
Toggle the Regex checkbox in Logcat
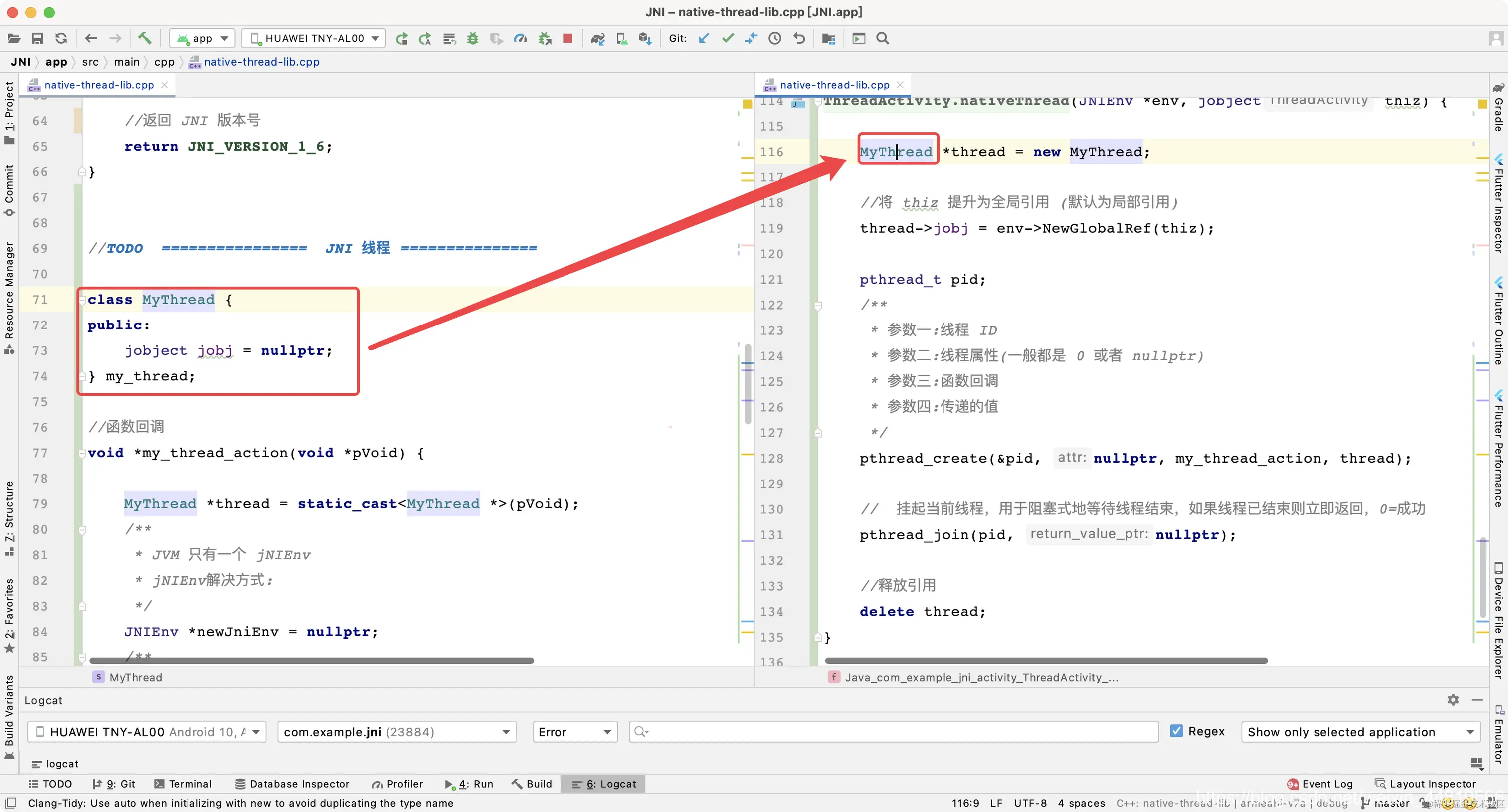click(x=1176, y=731)
